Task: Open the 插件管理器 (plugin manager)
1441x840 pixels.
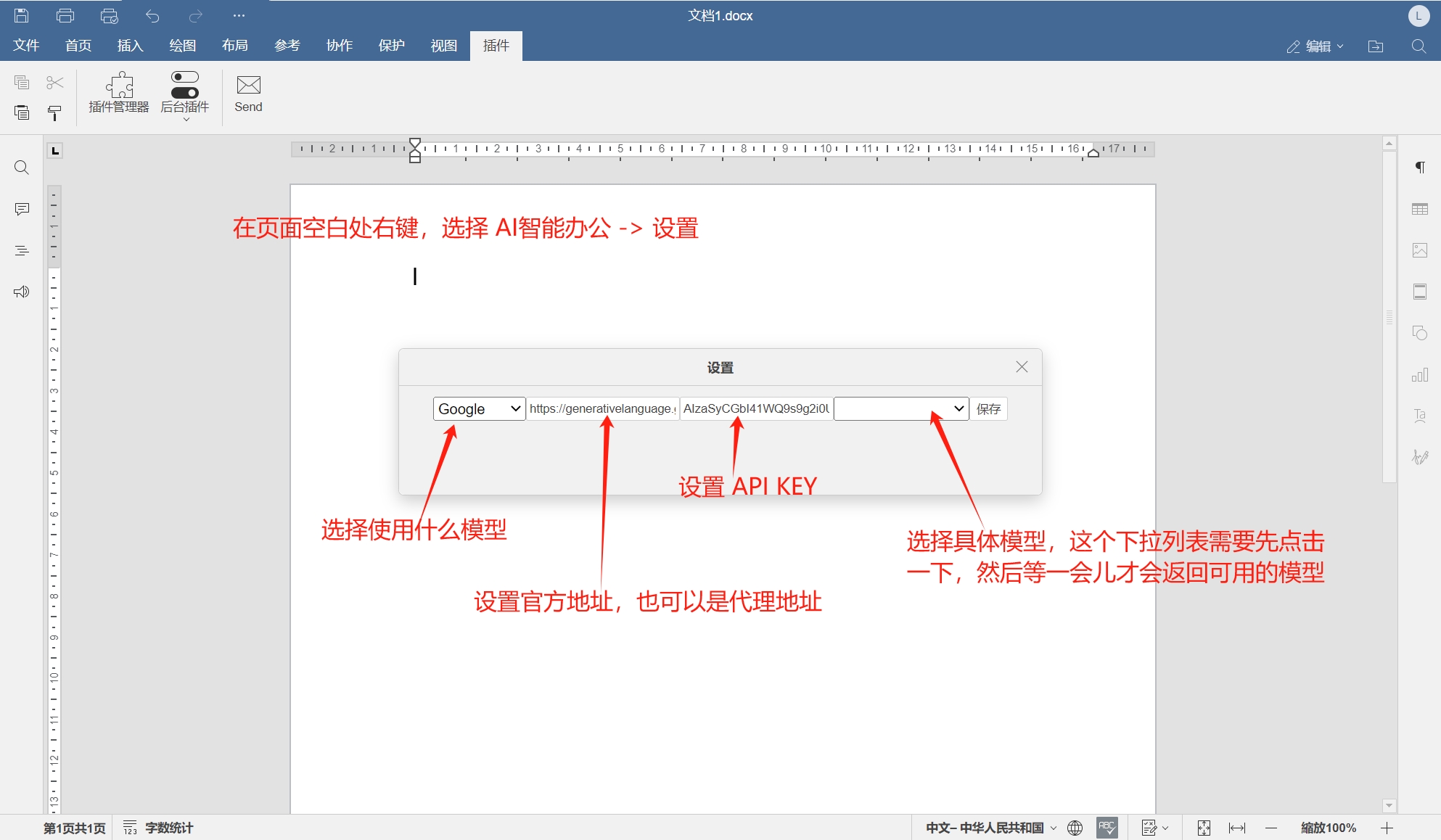Action: (118, 94)
